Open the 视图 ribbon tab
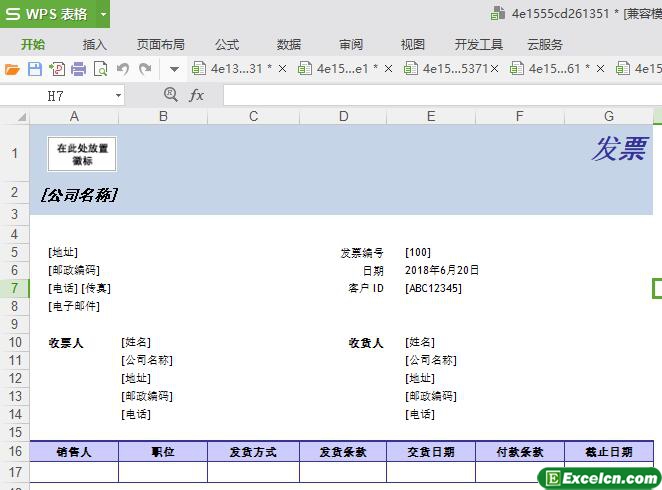 click(x=412, y=44)
